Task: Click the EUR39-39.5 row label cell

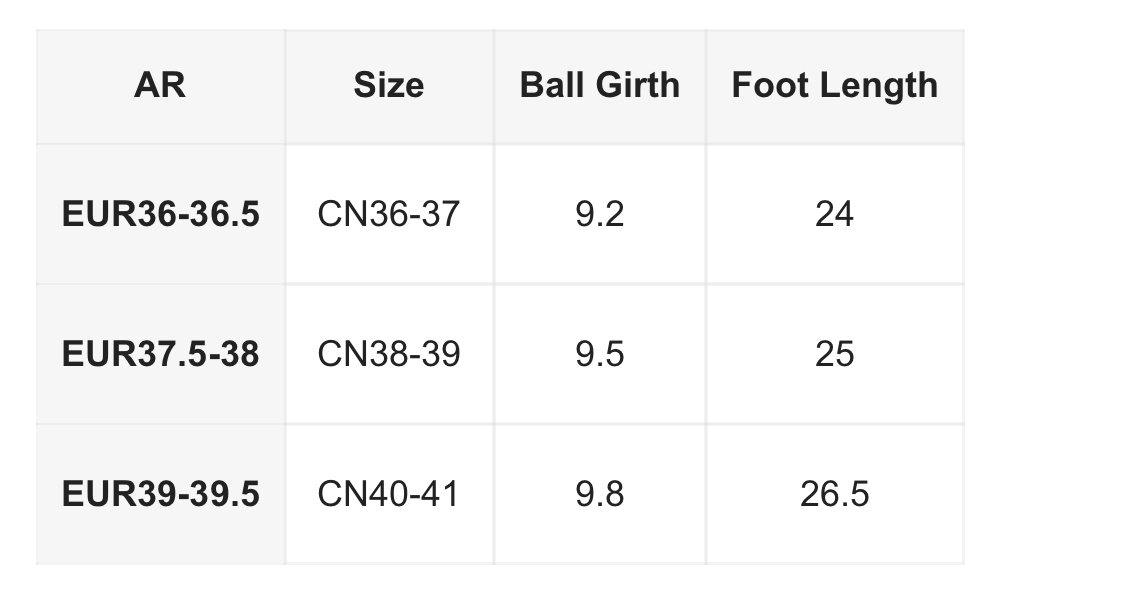Action: (x=160, y=494)
